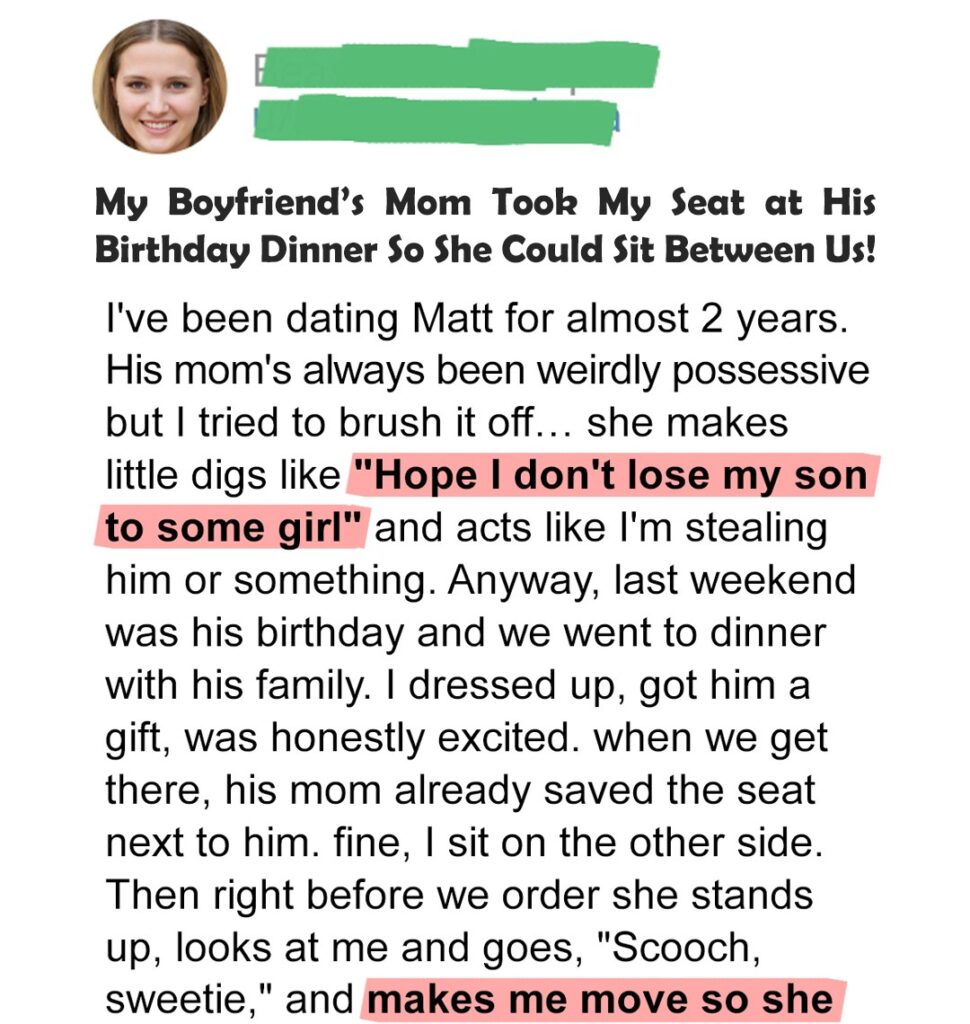Click the word "possessive" in the post body
Image resolution: width=970 pixels, height=1024 pixels.
pyautogui.click(x=771, y=372)
